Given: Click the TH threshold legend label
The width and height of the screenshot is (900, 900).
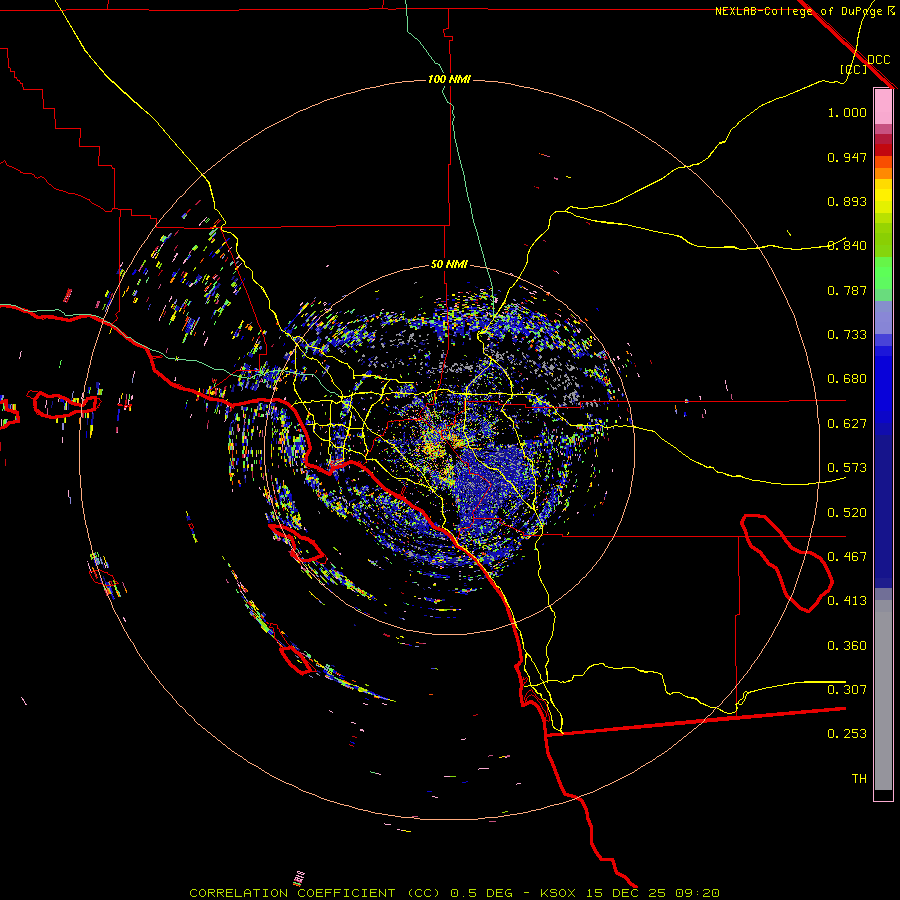Looking at the screenshot, I should click(859, 779).
